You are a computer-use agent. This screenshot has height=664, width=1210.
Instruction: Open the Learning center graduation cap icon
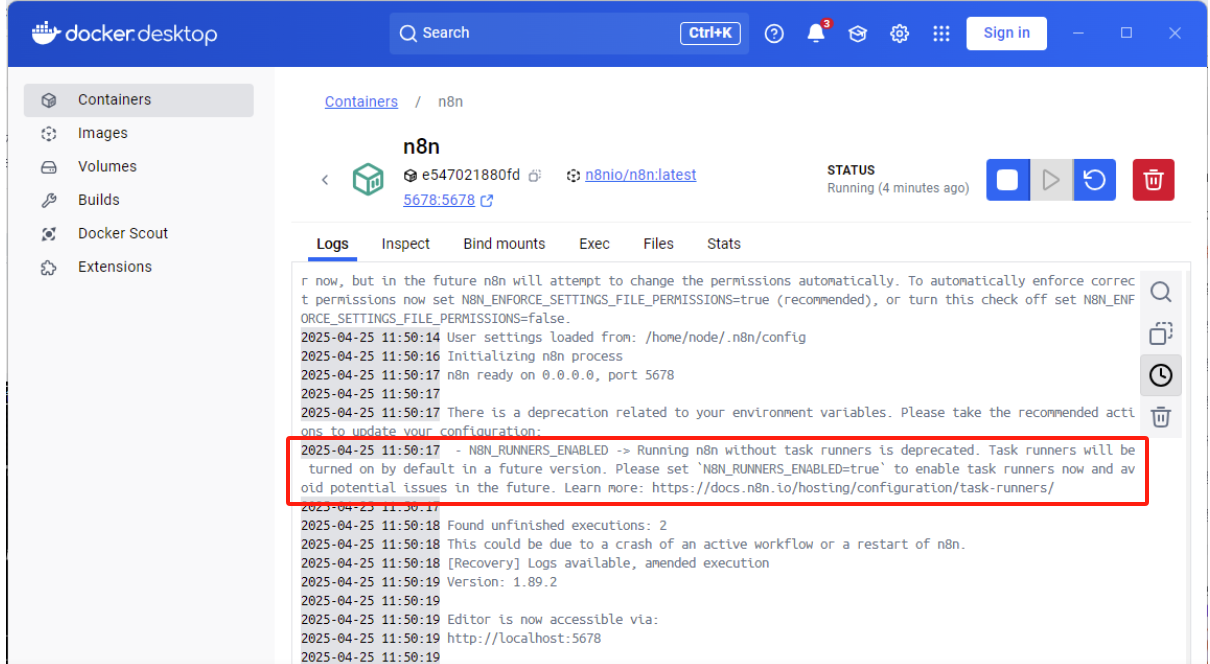858,33
